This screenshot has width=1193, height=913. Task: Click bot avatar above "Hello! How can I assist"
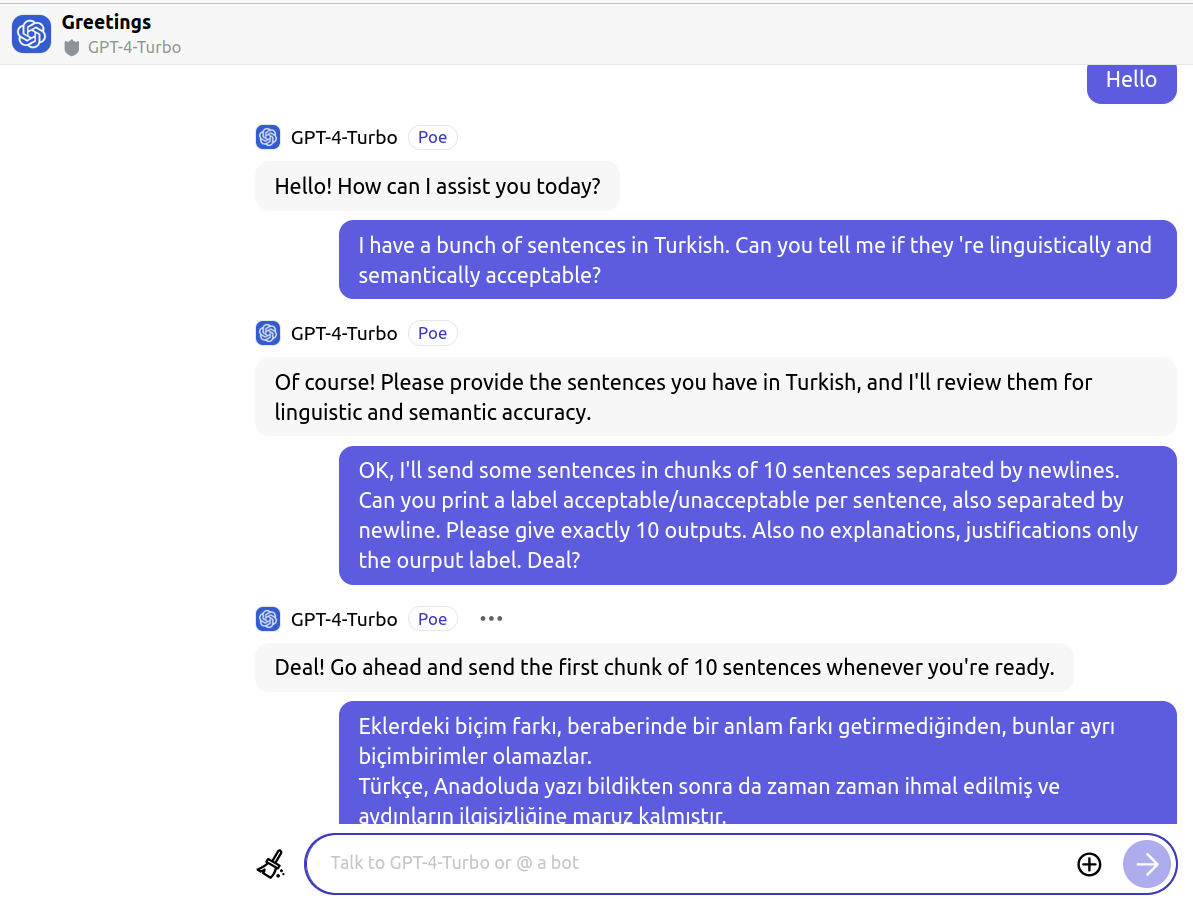tap(267, 137)
